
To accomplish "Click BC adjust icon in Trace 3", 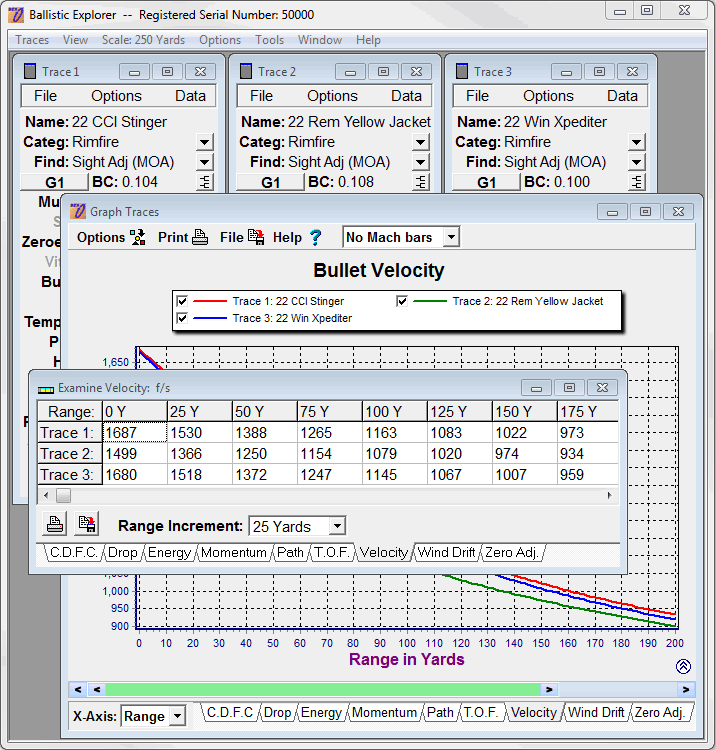I will tap(637, 182).
